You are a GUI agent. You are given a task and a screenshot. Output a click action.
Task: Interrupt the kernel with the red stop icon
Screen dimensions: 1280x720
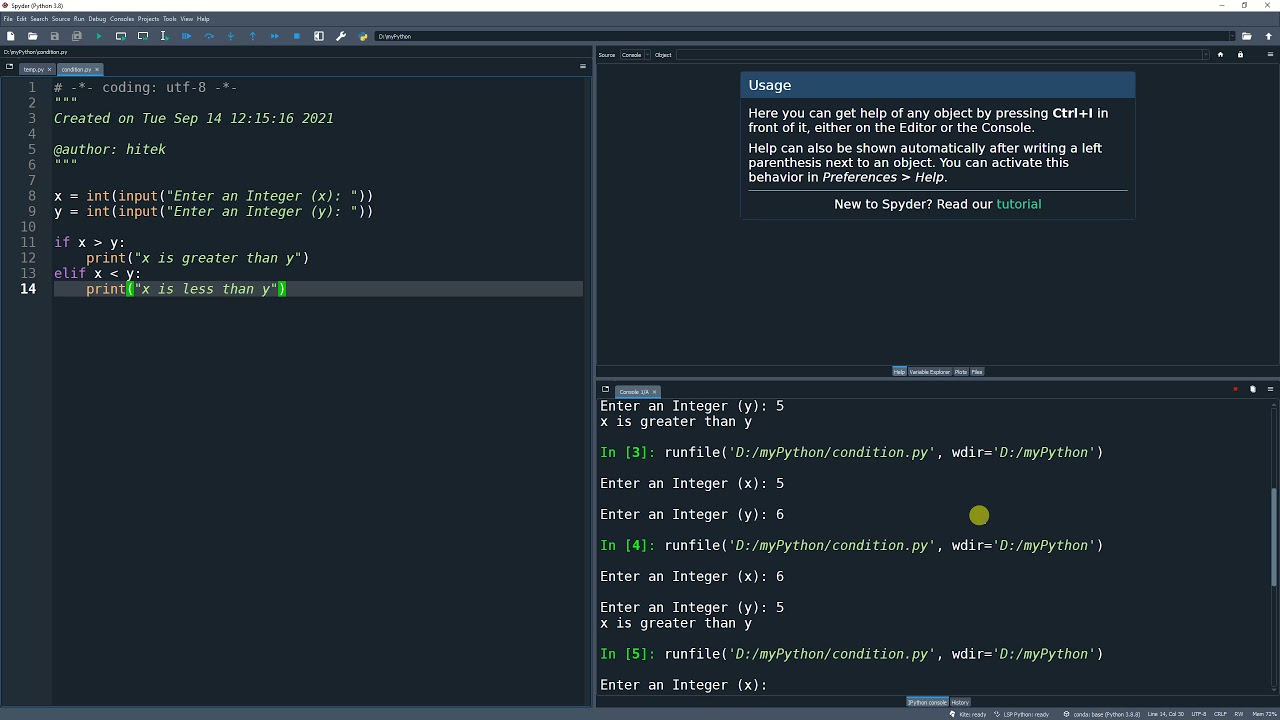(1235, 389)
